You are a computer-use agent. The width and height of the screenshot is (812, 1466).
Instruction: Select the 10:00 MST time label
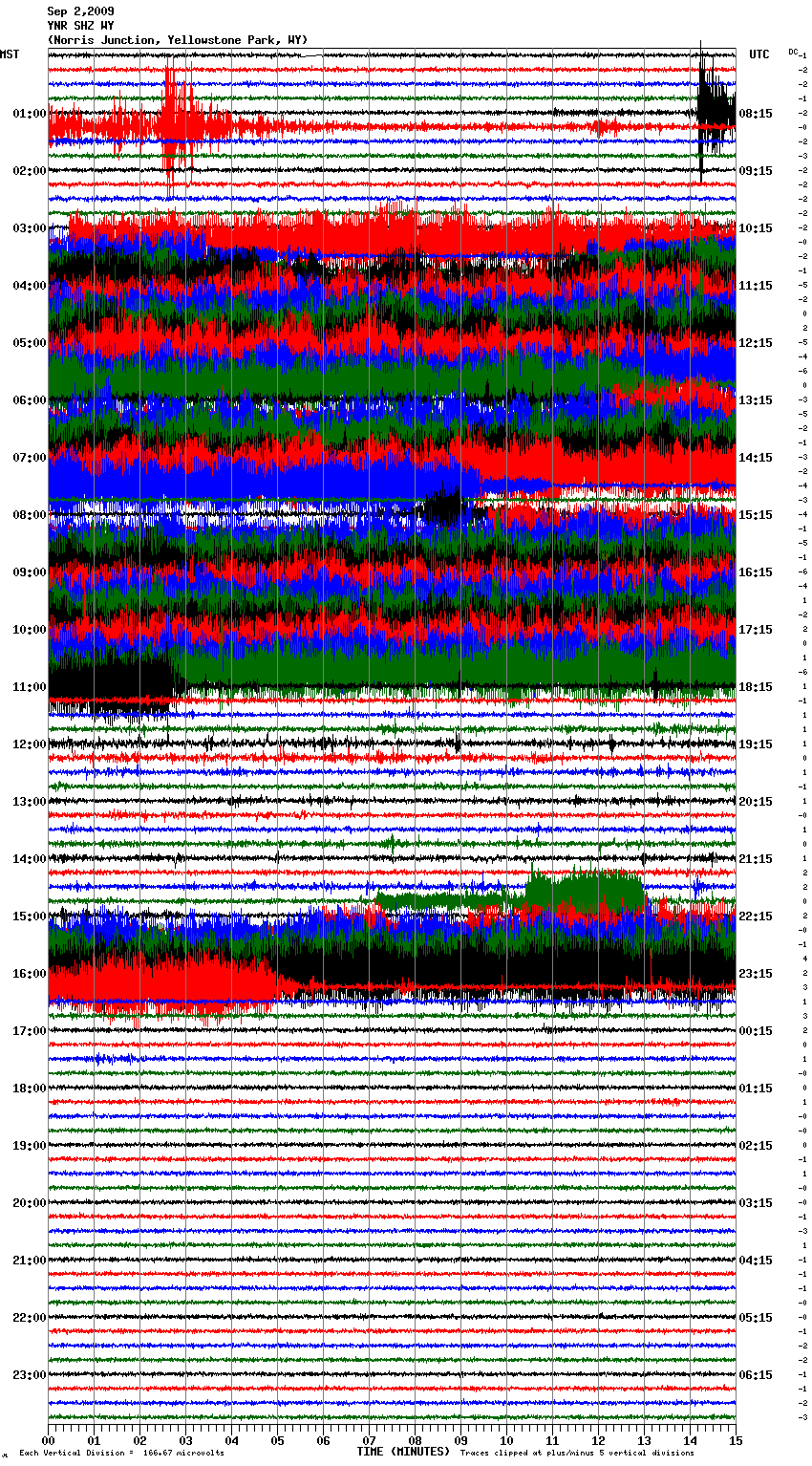pos(30,630)
